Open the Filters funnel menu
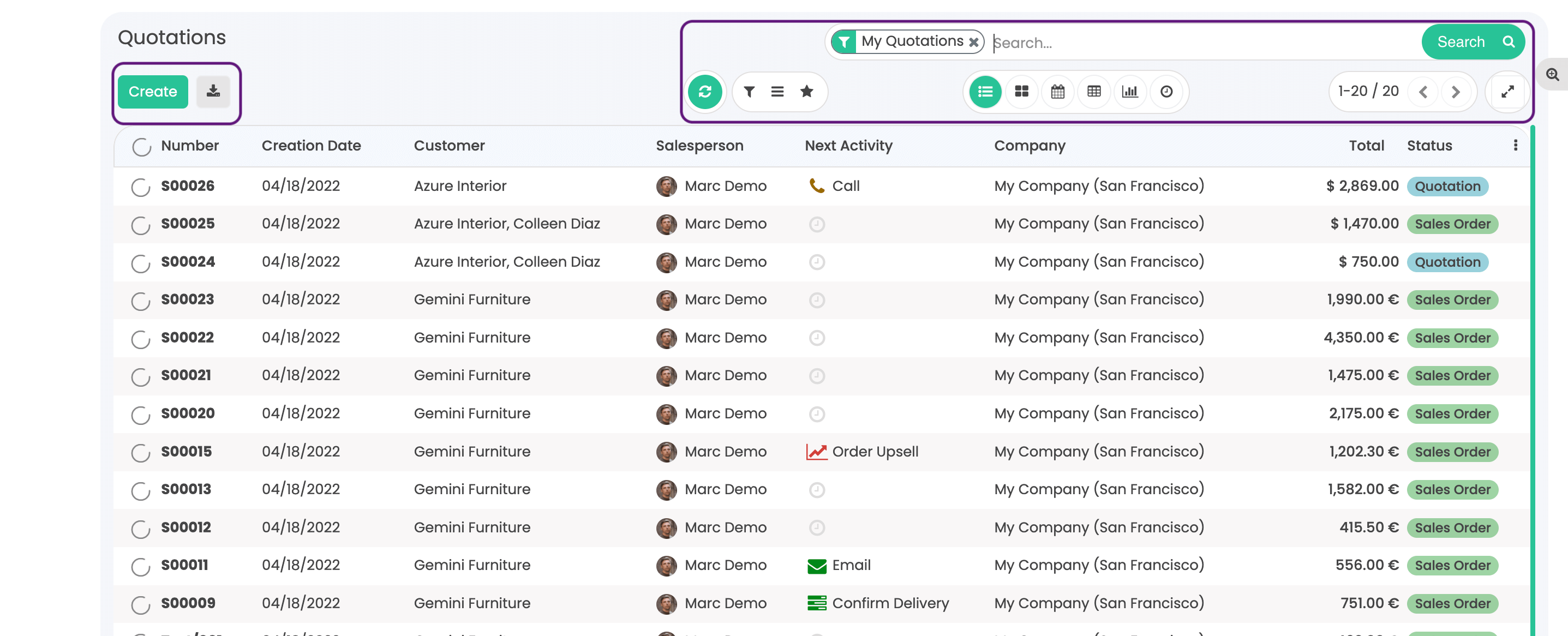The image size is (1568, 636). pos(749,92)
